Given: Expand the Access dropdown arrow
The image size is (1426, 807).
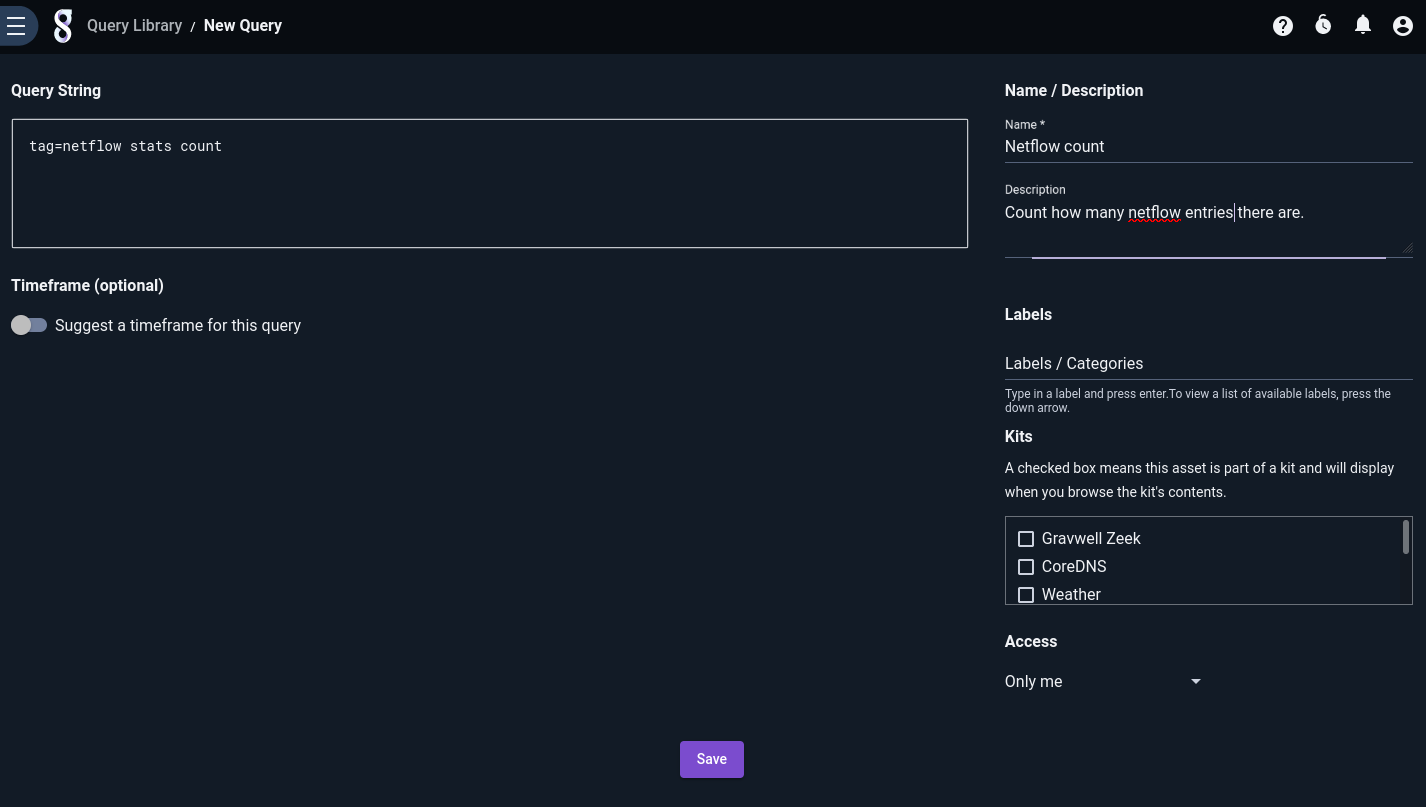Looking at the screenshot, I should pos(1195,682).
